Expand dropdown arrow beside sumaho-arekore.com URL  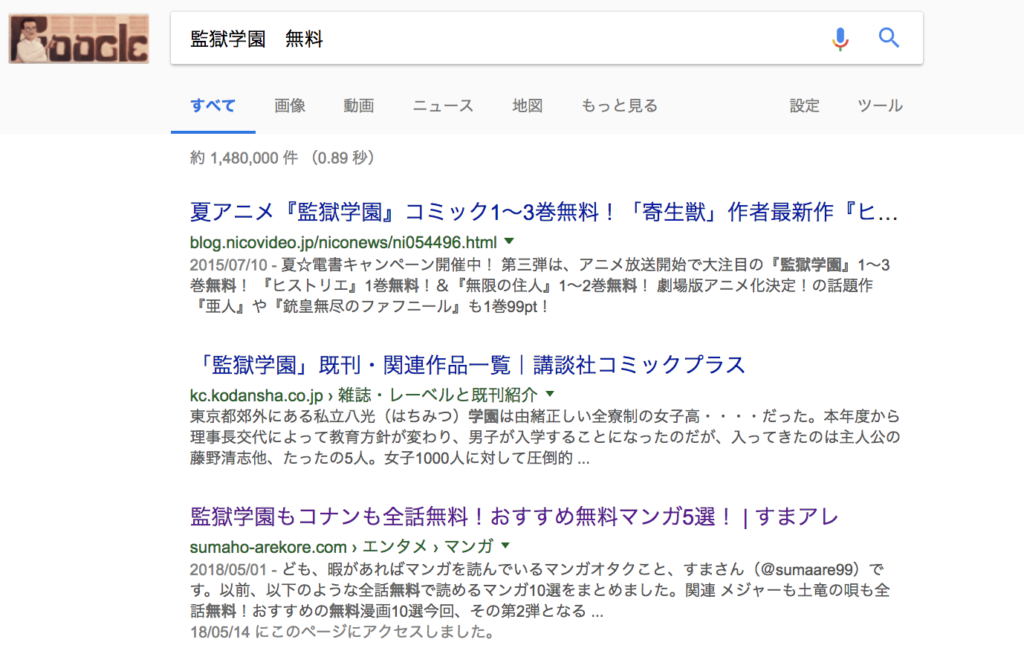point(505,545)
